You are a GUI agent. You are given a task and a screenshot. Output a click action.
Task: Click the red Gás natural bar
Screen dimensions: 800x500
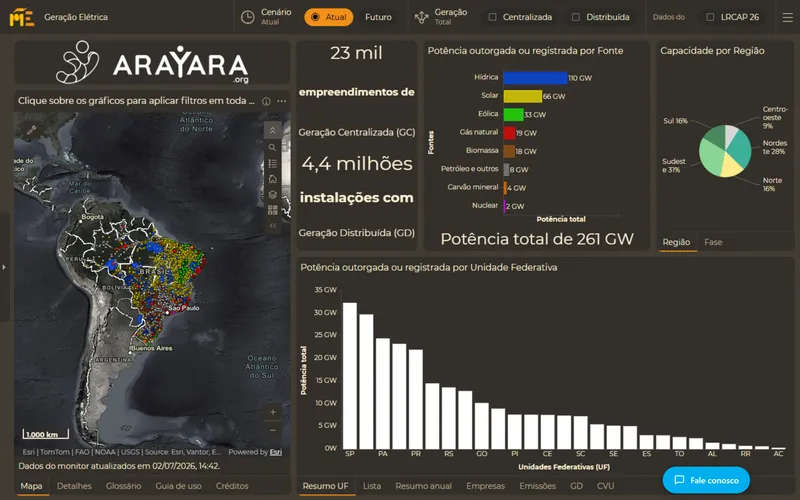509,133
